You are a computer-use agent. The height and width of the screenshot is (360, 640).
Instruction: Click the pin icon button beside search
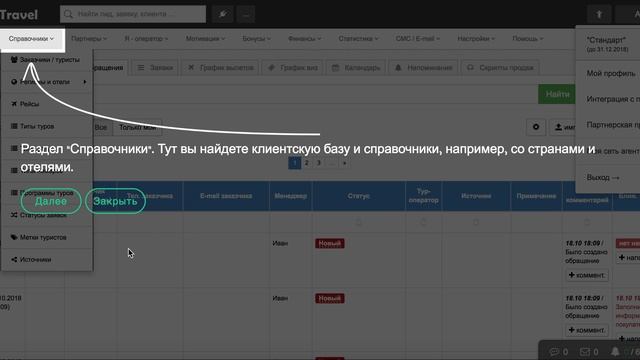223,14
